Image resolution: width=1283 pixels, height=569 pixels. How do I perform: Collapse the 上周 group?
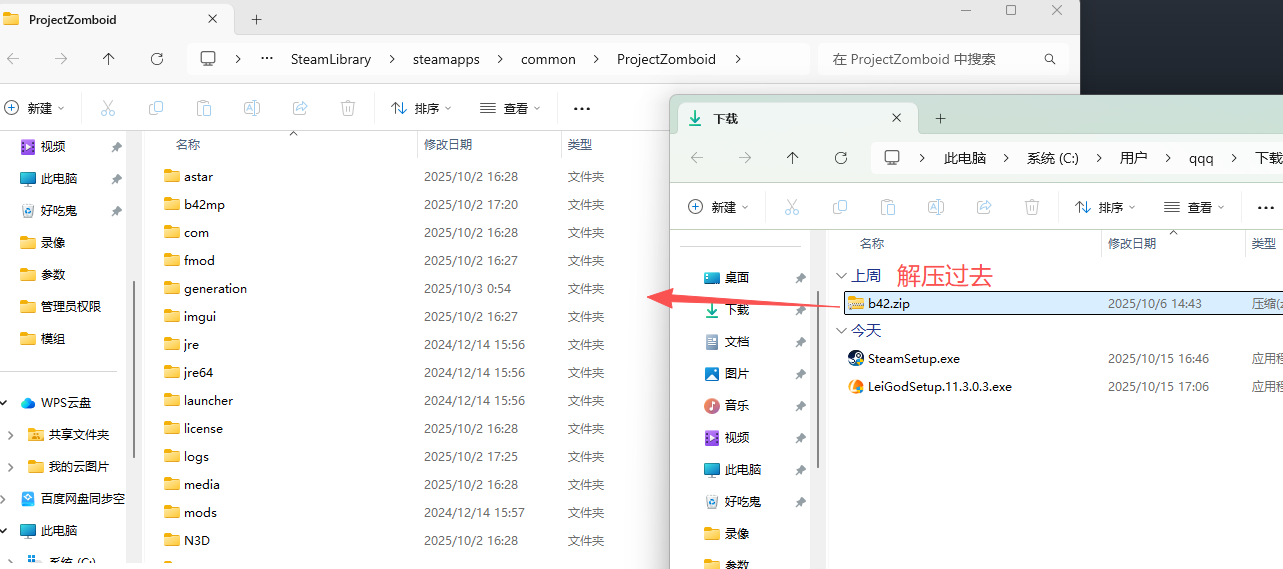[x=840, y=275]
